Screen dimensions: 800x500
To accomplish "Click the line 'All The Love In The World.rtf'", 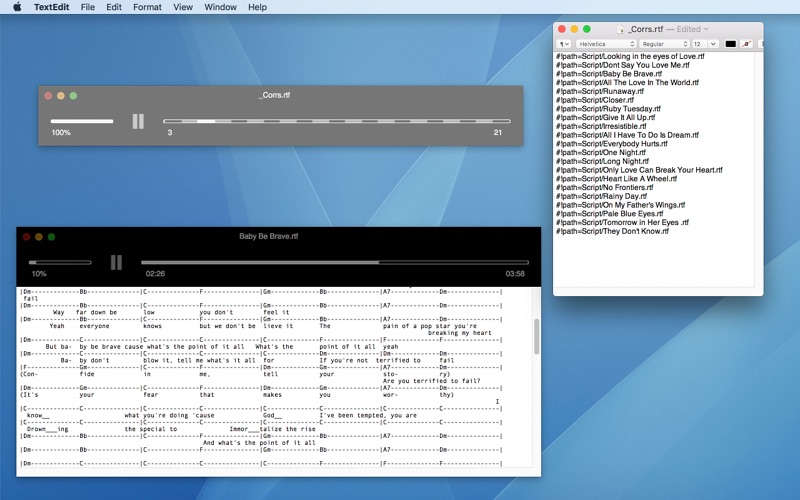I will pos(627,82).
